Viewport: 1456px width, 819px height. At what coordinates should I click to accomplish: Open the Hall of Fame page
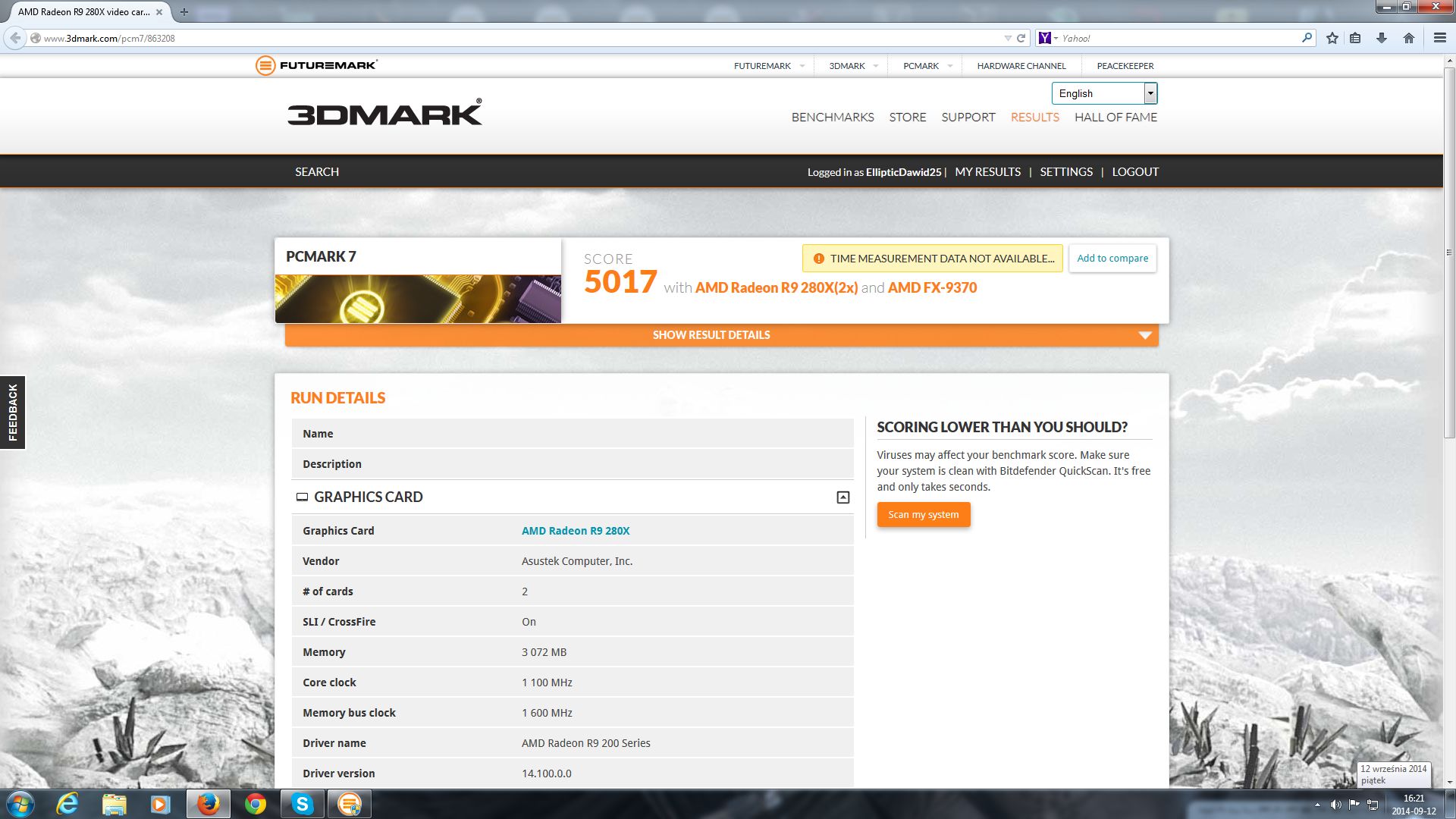click(1116, 118)
